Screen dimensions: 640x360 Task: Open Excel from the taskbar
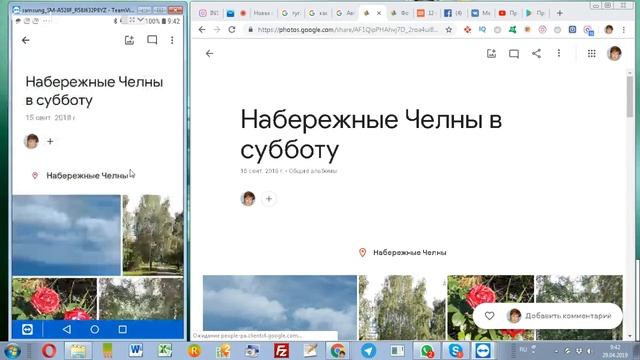tap(165, 351)
